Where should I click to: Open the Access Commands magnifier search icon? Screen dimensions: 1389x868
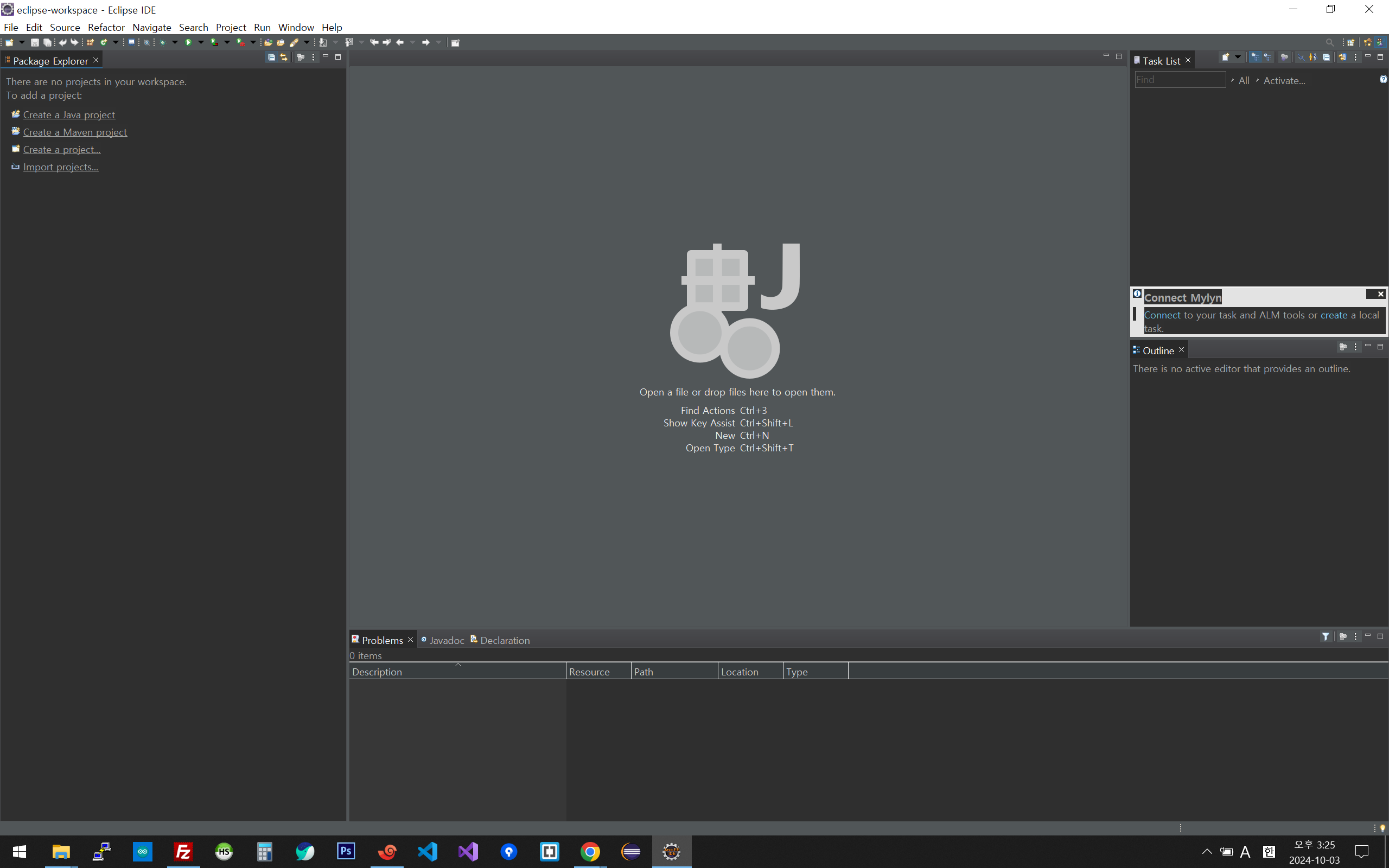point(1329,42)
